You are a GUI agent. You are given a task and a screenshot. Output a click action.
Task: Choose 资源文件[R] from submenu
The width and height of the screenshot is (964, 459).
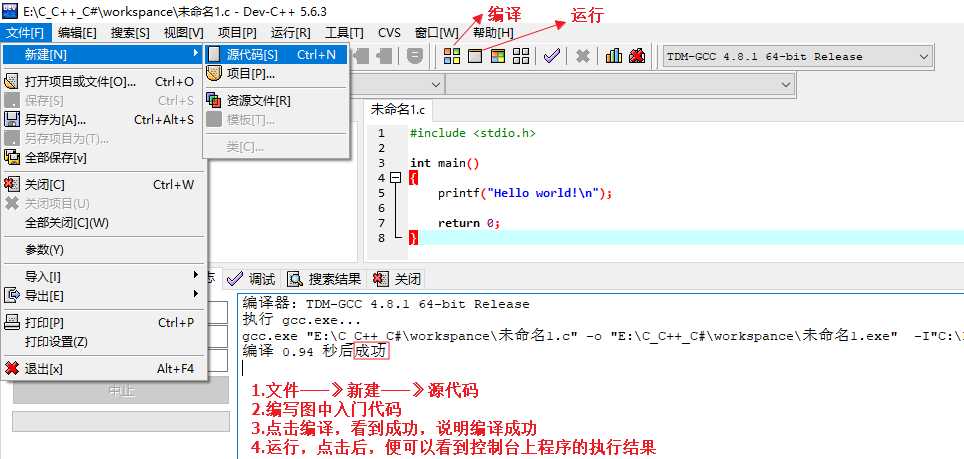coord(276,100)
